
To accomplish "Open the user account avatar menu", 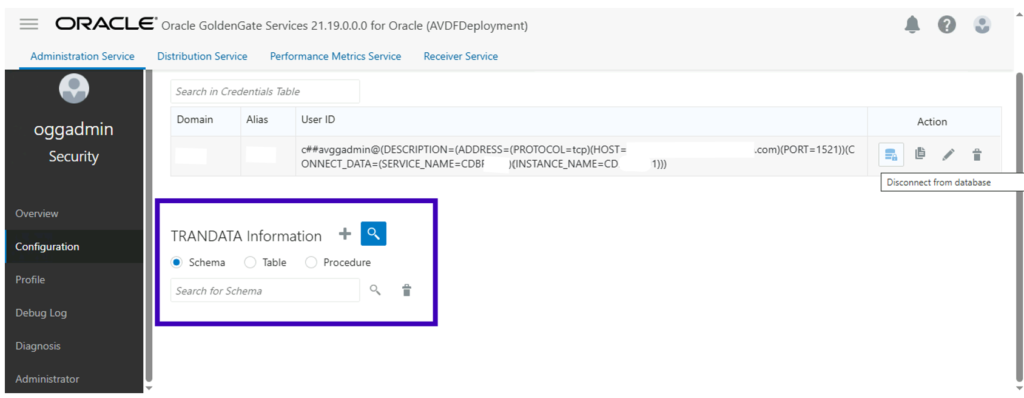I will 982,25.
